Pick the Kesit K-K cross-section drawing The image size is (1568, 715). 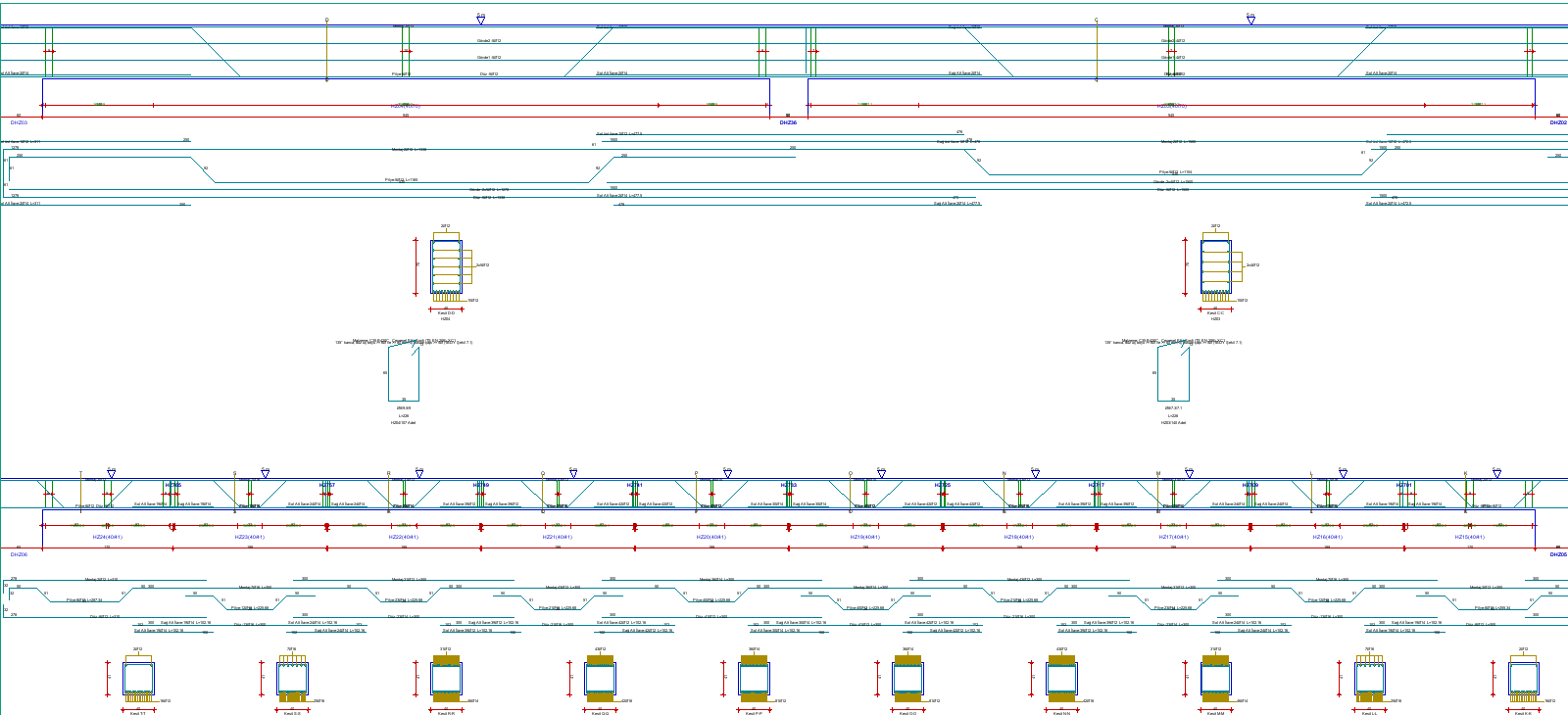click(1523, 680)
